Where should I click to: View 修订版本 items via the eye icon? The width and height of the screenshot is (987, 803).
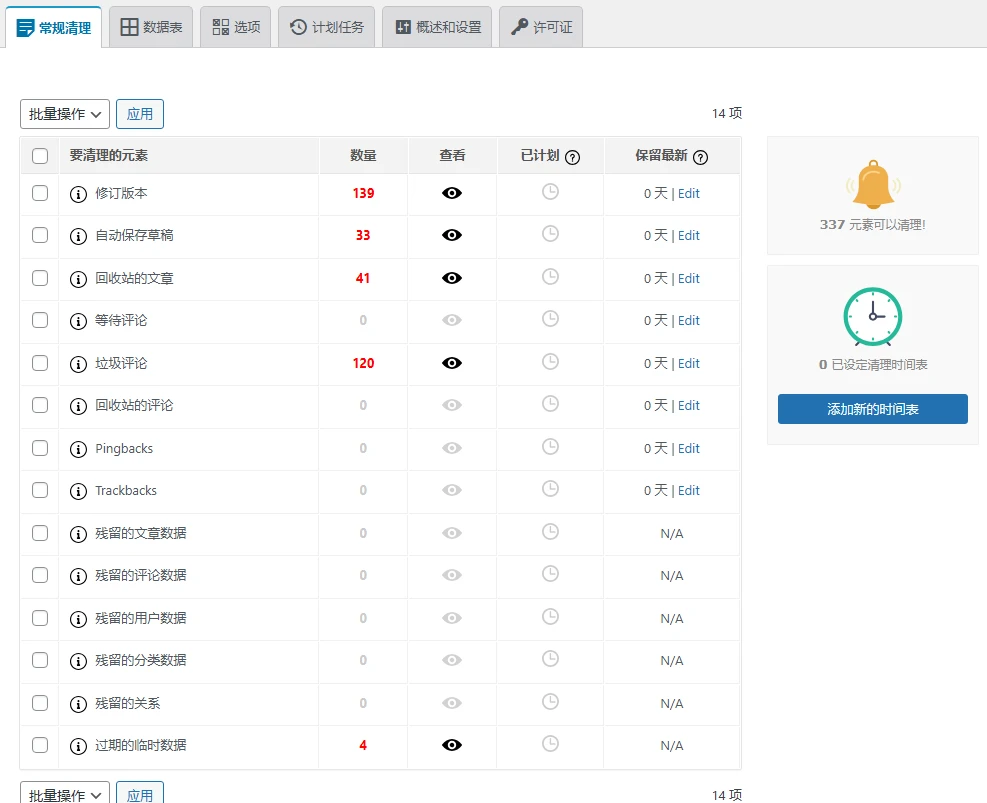click(451, 192)
